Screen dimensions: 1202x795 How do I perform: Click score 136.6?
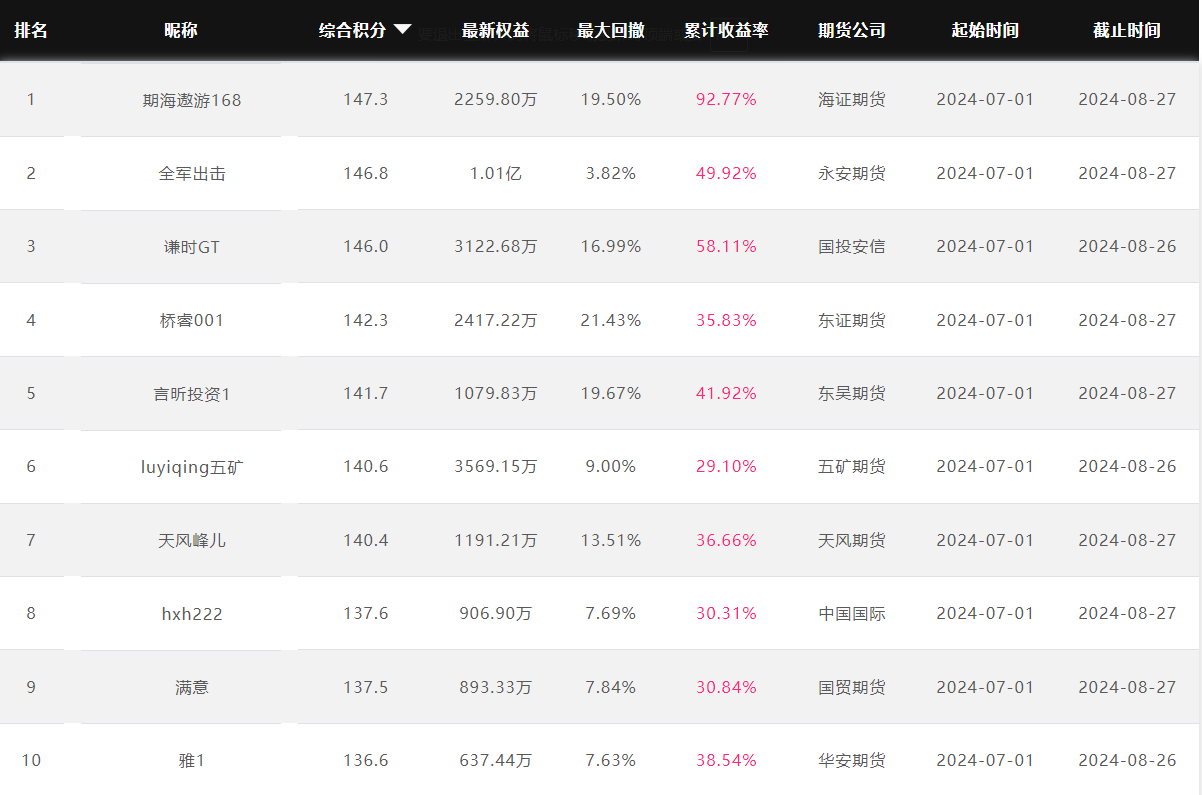365,760
